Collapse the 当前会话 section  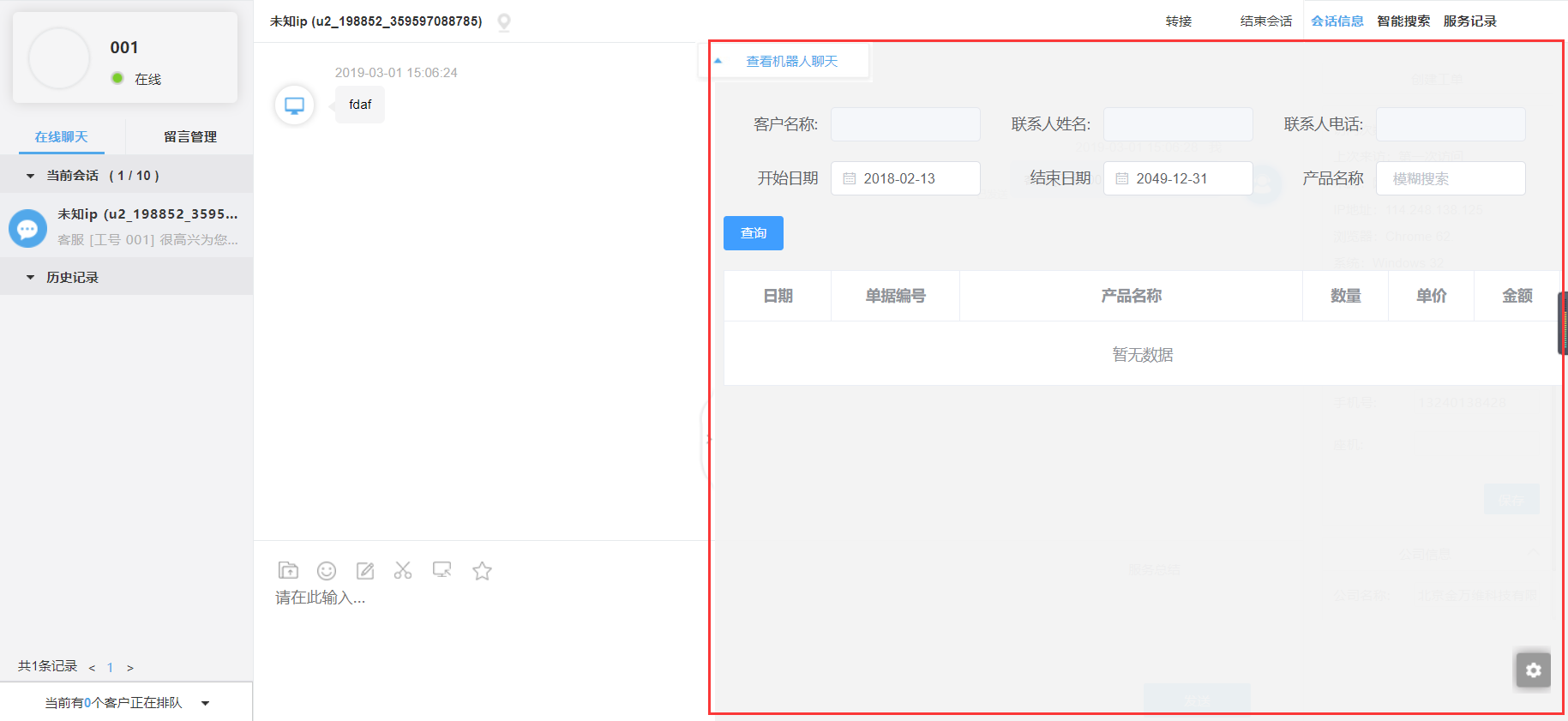pos(31,176)
